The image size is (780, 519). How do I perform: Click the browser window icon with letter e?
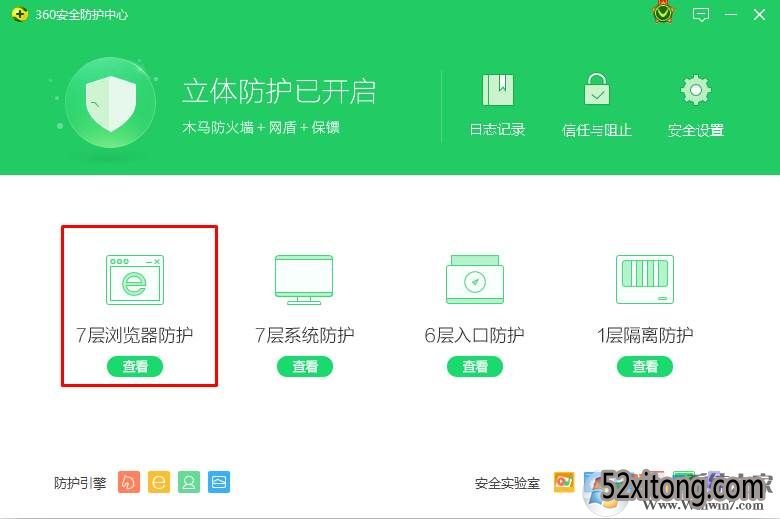134,279
